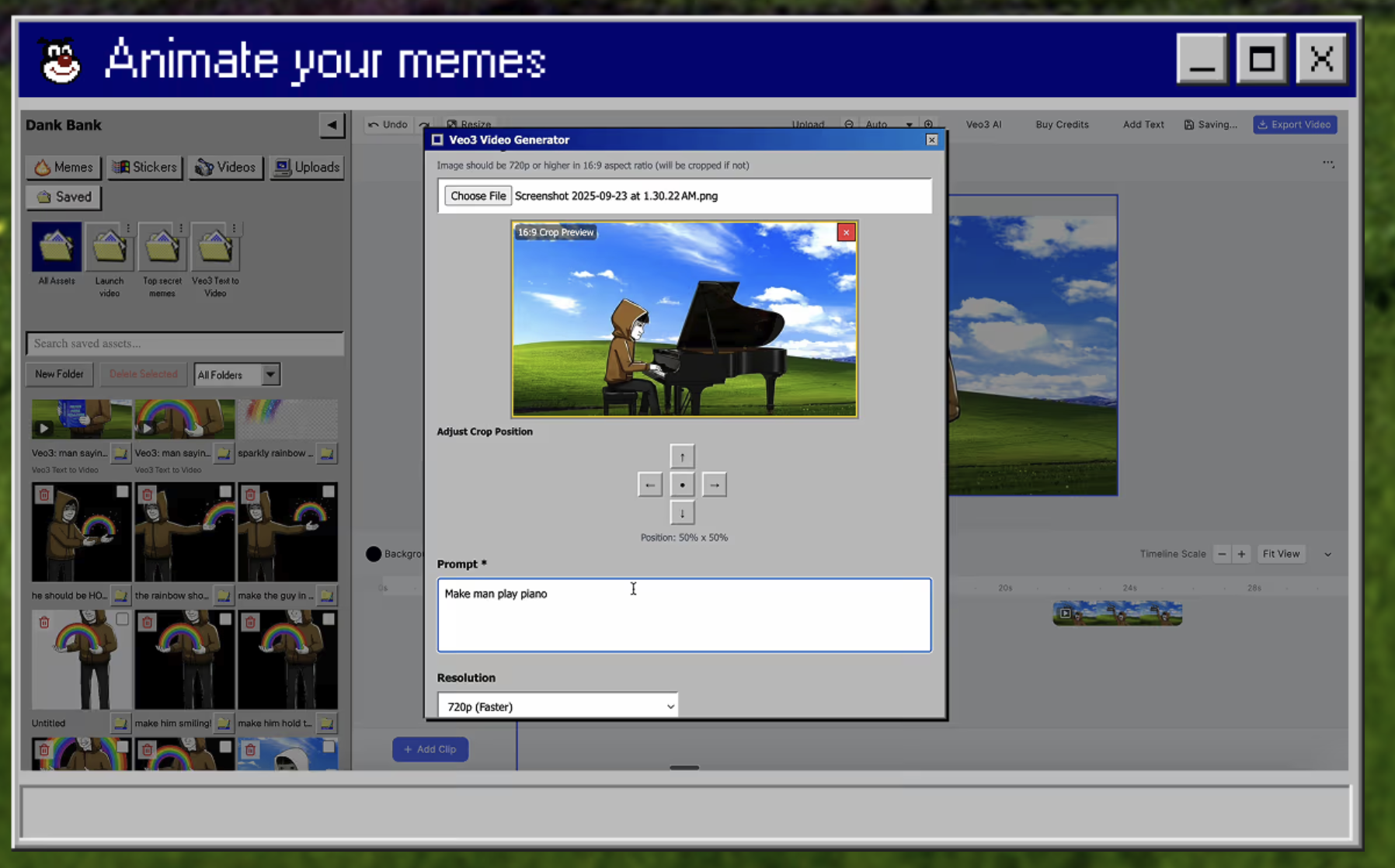Close the Veo3 Video Generator dialog

(x=931, y=140)
